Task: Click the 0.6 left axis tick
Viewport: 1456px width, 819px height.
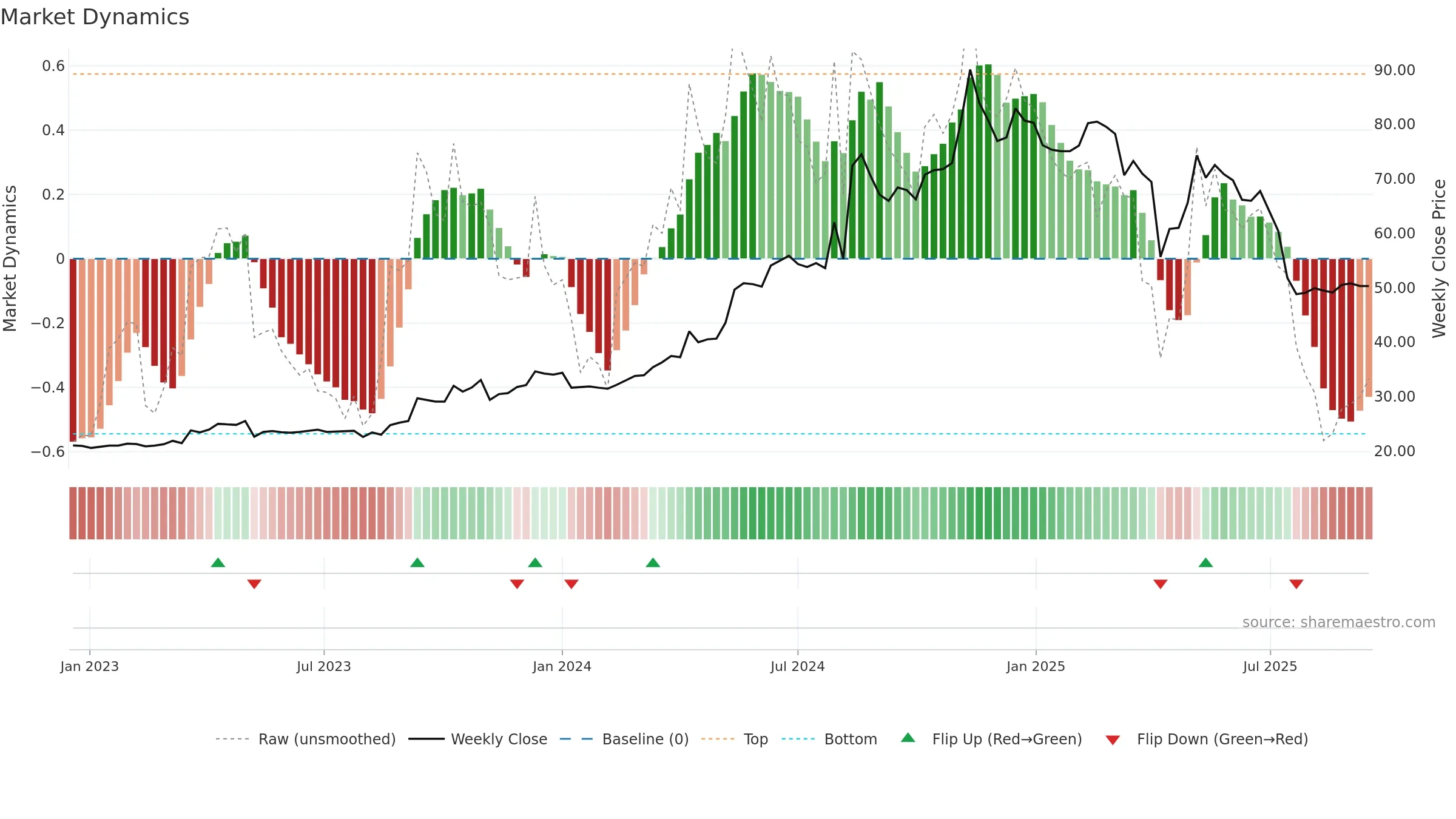Action: pyautogui.click(x=53, y=66)
